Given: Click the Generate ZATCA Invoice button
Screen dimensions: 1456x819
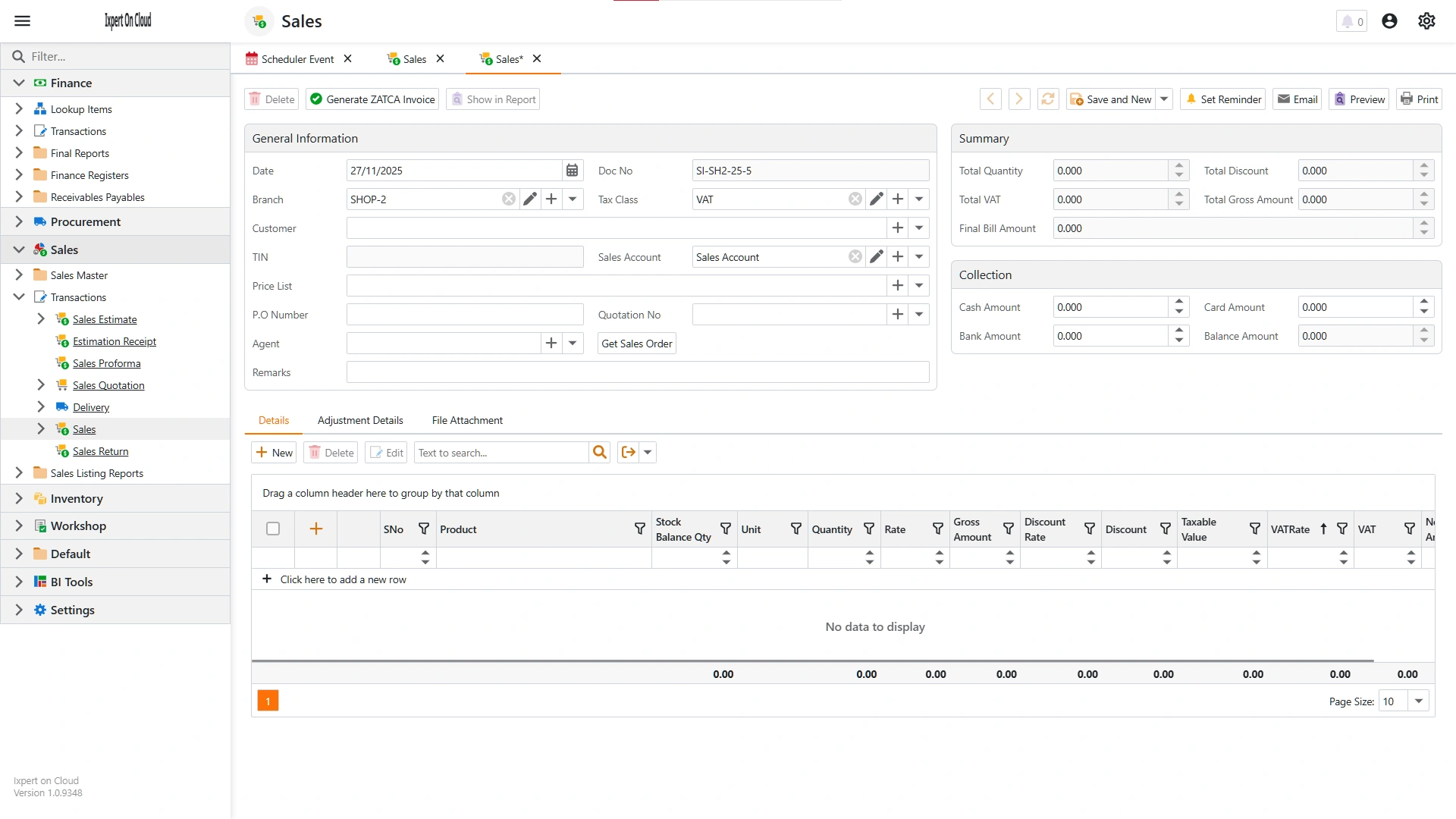Looking at the screenshot, I should (372, 99).
